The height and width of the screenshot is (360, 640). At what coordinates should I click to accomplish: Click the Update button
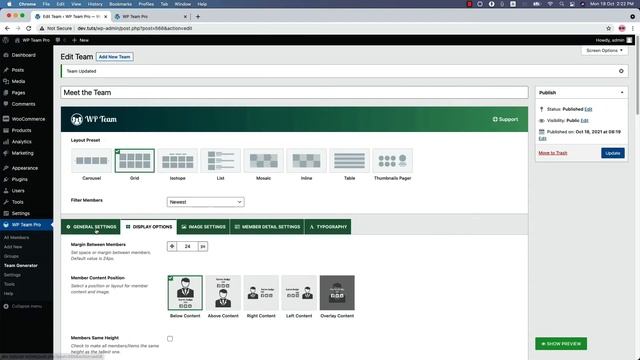613,153
